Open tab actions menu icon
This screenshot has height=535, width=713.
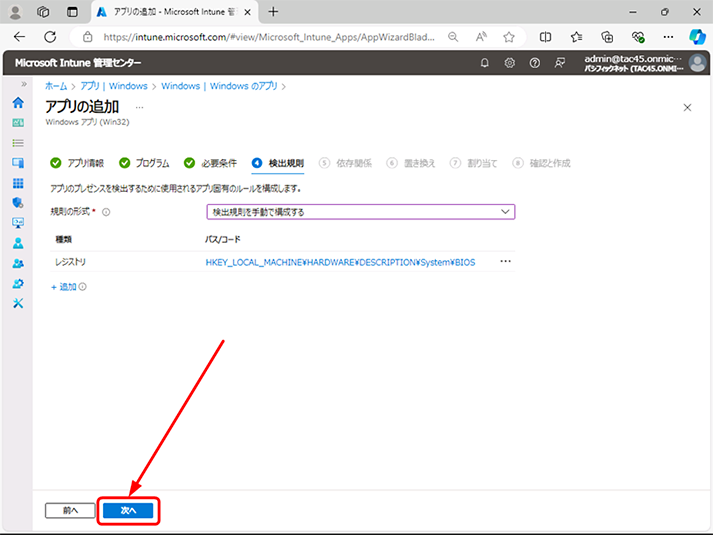click(72, 12)
